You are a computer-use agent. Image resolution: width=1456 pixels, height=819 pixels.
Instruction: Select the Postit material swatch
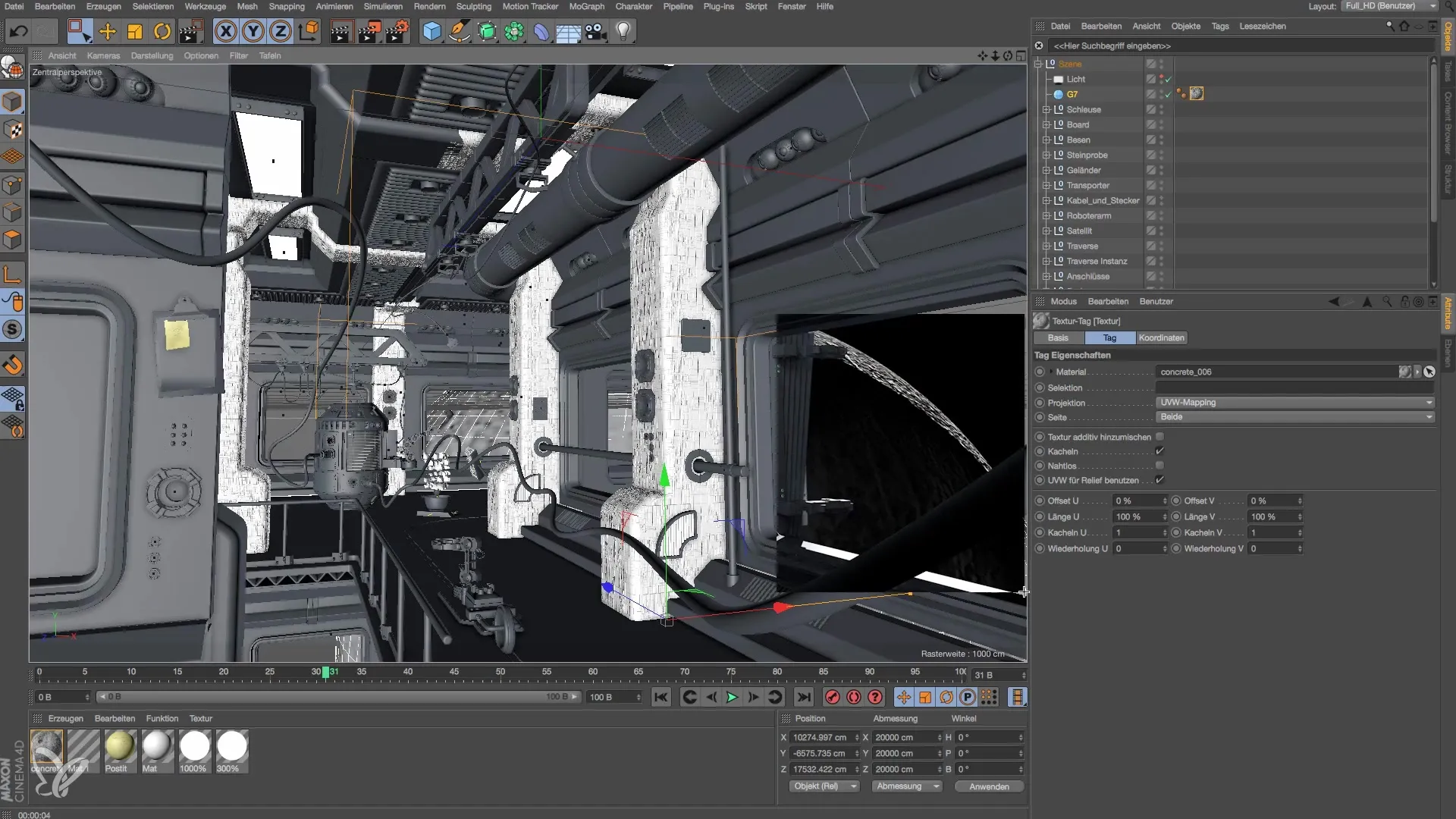coord(119,746)
